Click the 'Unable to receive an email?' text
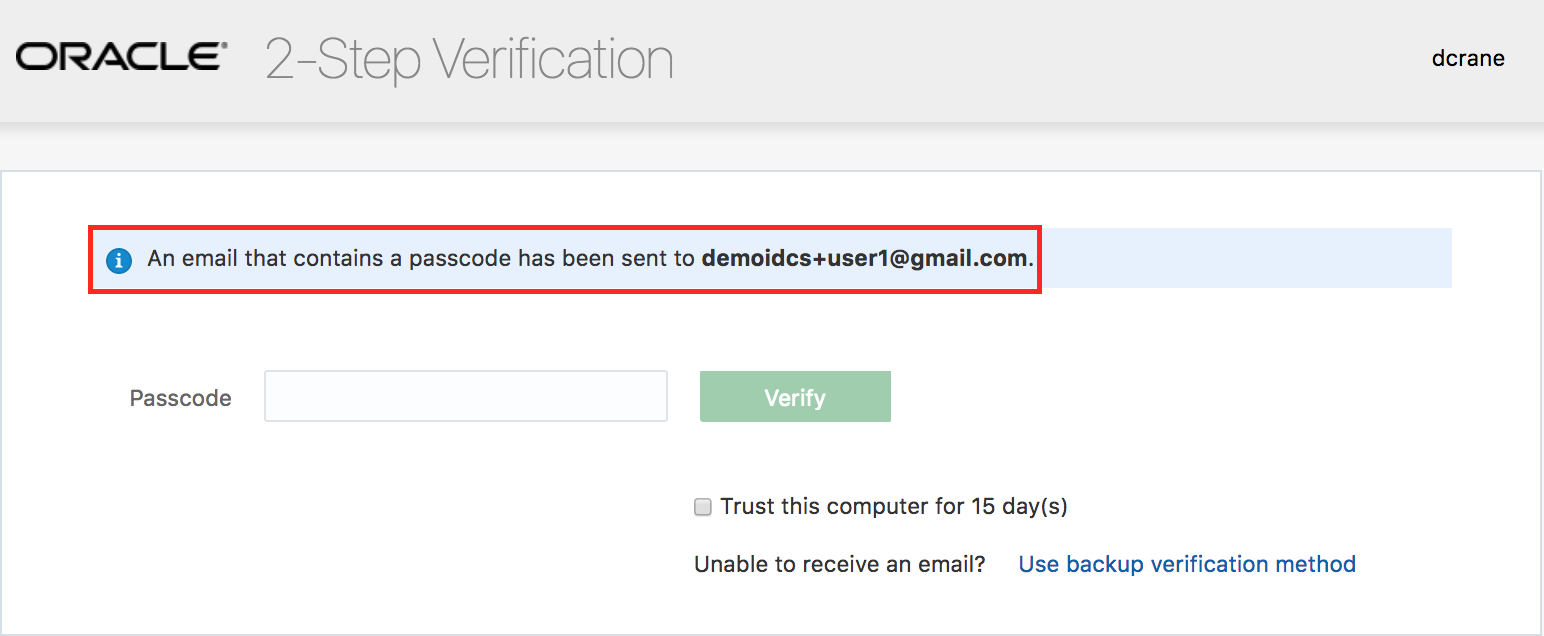 [x=840, y=564]
